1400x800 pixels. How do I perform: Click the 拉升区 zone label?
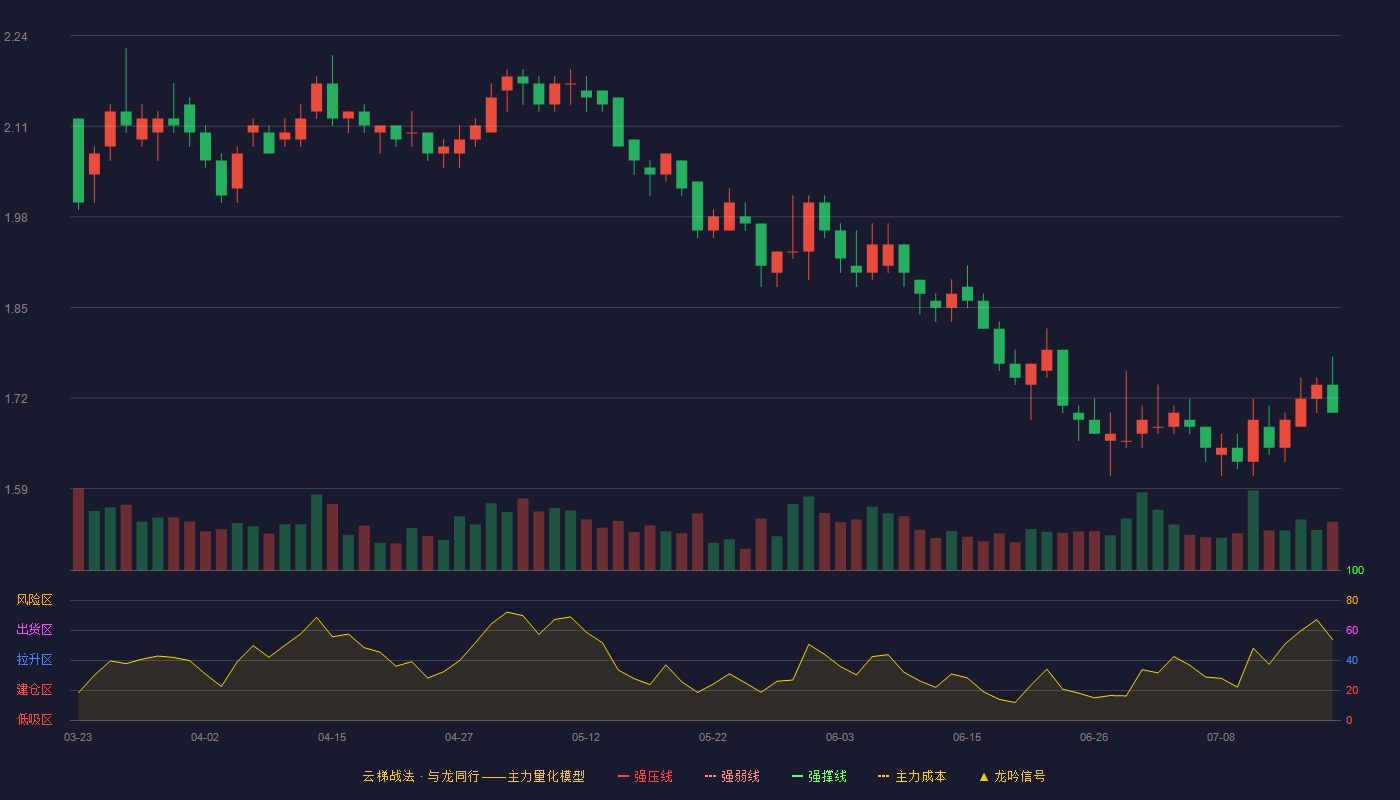pos(34,660)
